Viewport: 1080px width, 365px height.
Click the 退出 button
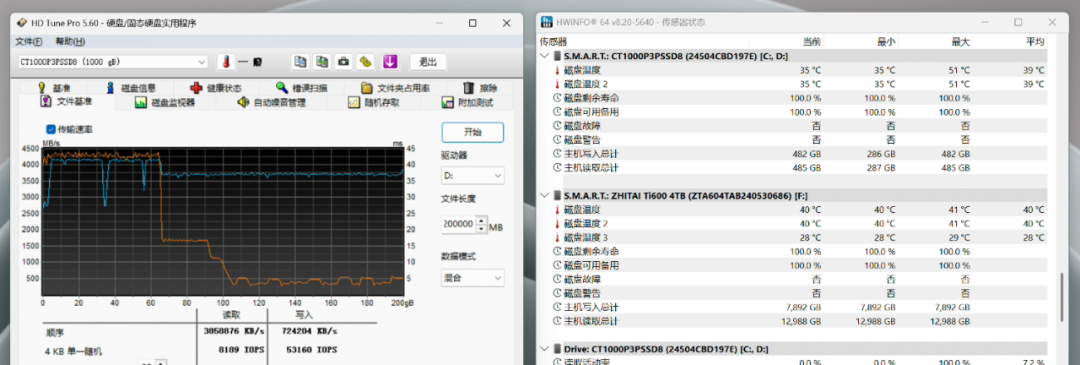428,62
